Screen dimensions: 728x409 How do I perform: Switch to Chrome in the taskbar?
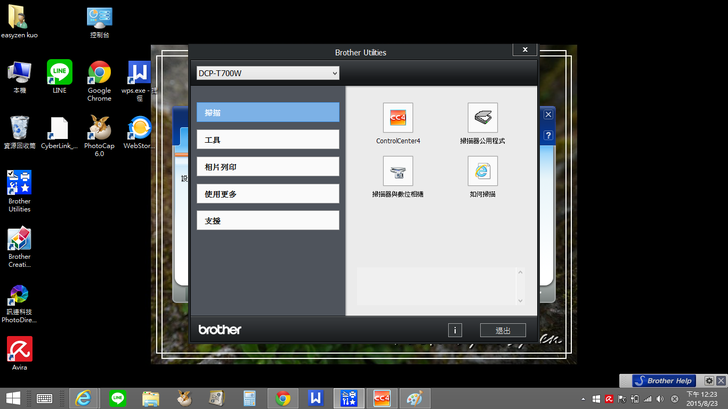pos(283,398)
